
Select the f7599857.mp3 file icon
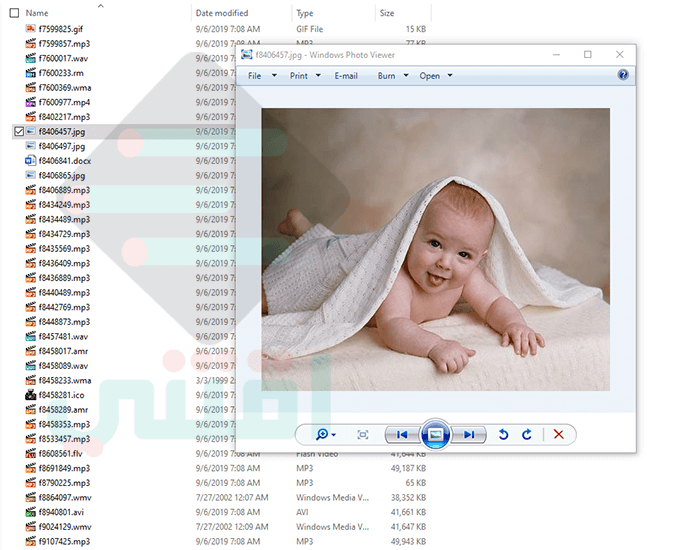tap(30, 44)
